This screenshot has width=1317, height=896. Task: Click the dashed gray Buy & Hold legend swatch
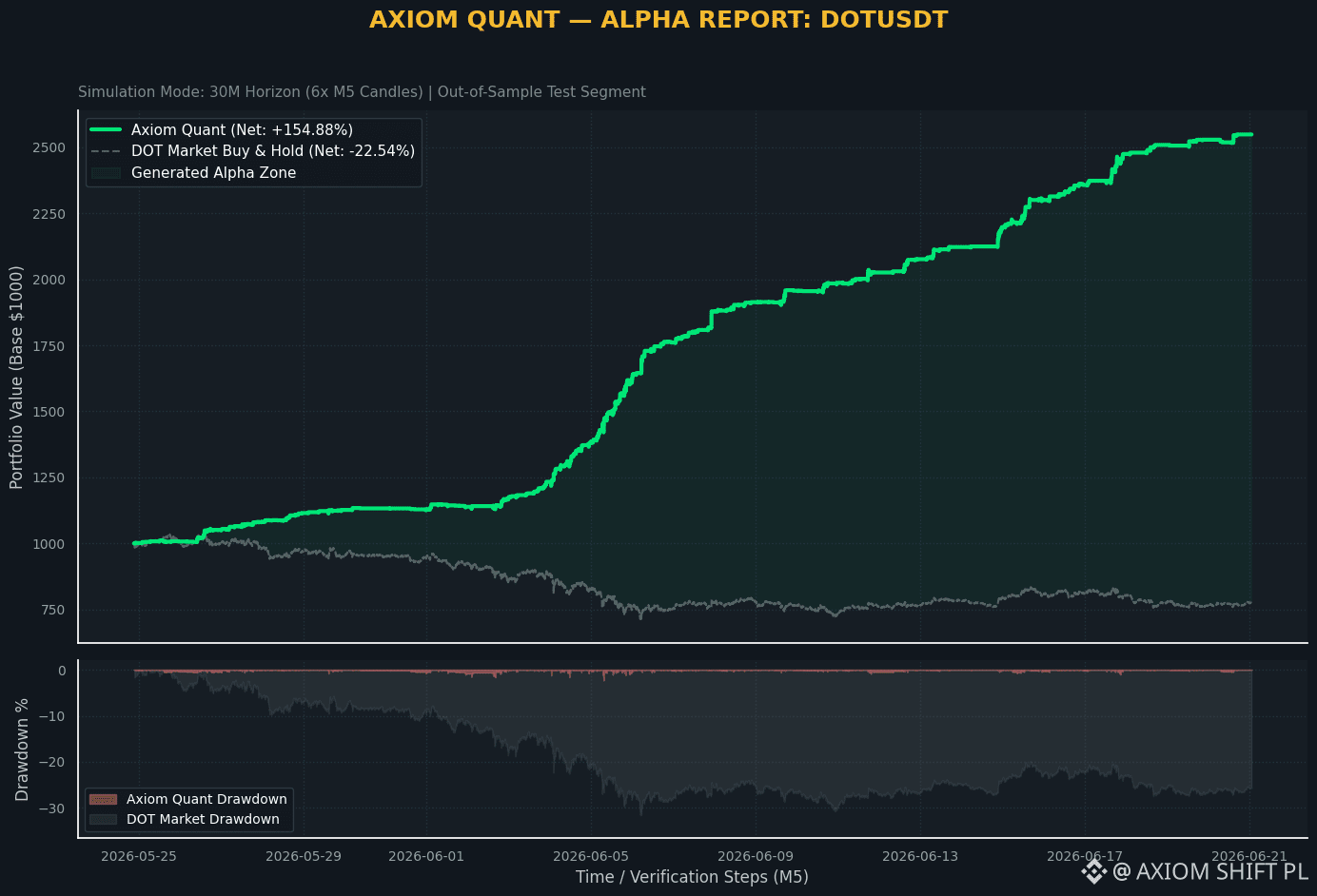click(106, 151)
